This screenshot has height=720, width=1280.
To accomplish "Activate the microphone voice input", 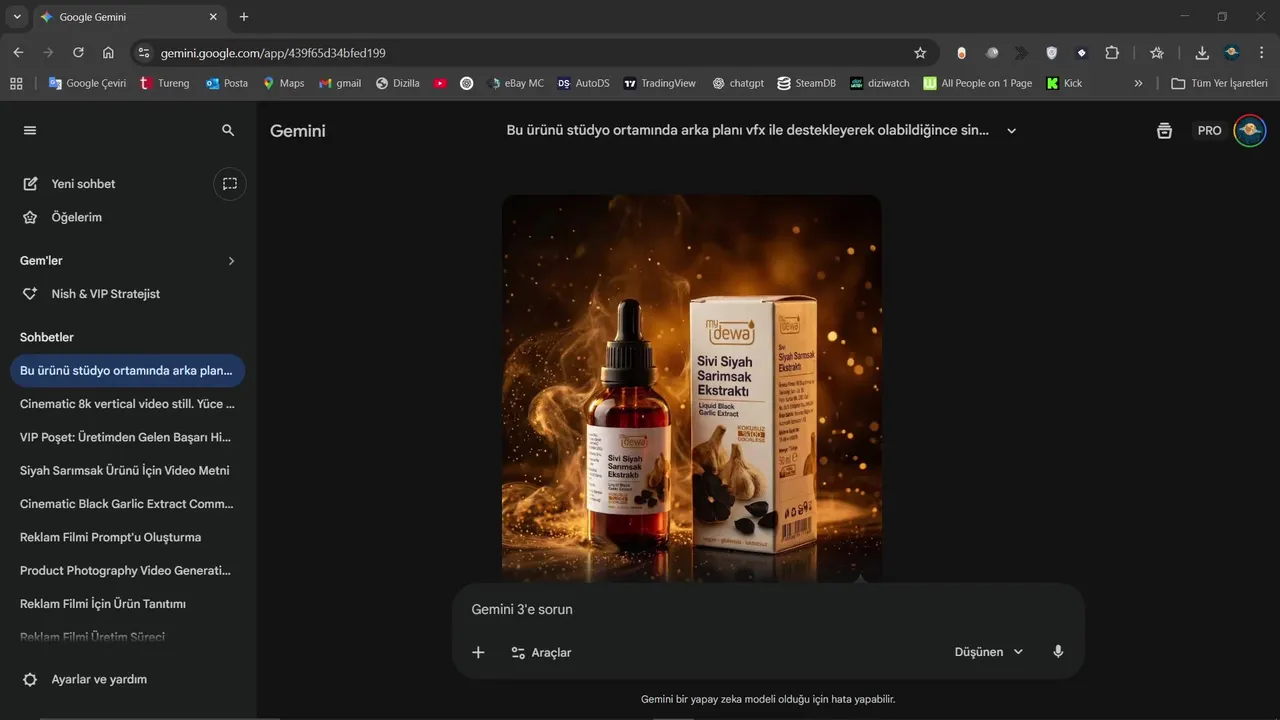I will pos(1058,652).
